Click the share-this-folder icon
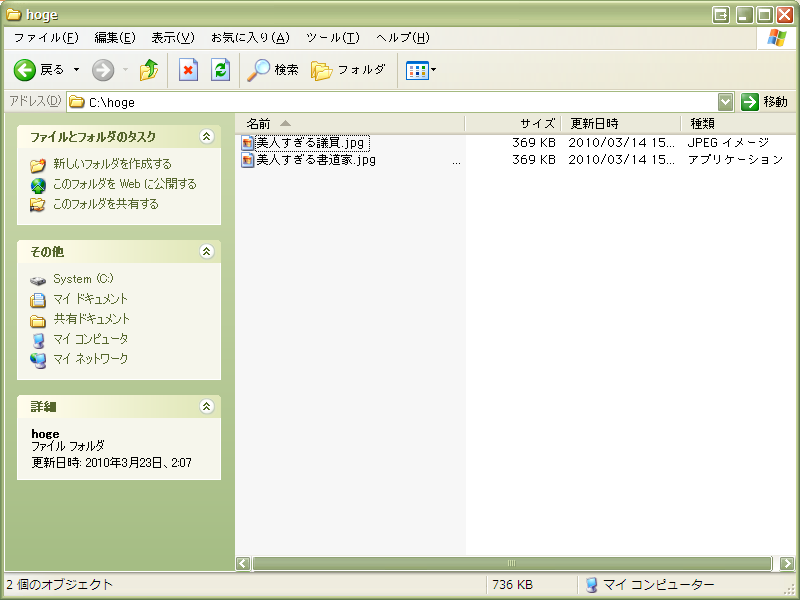 [x=38, y=205]
